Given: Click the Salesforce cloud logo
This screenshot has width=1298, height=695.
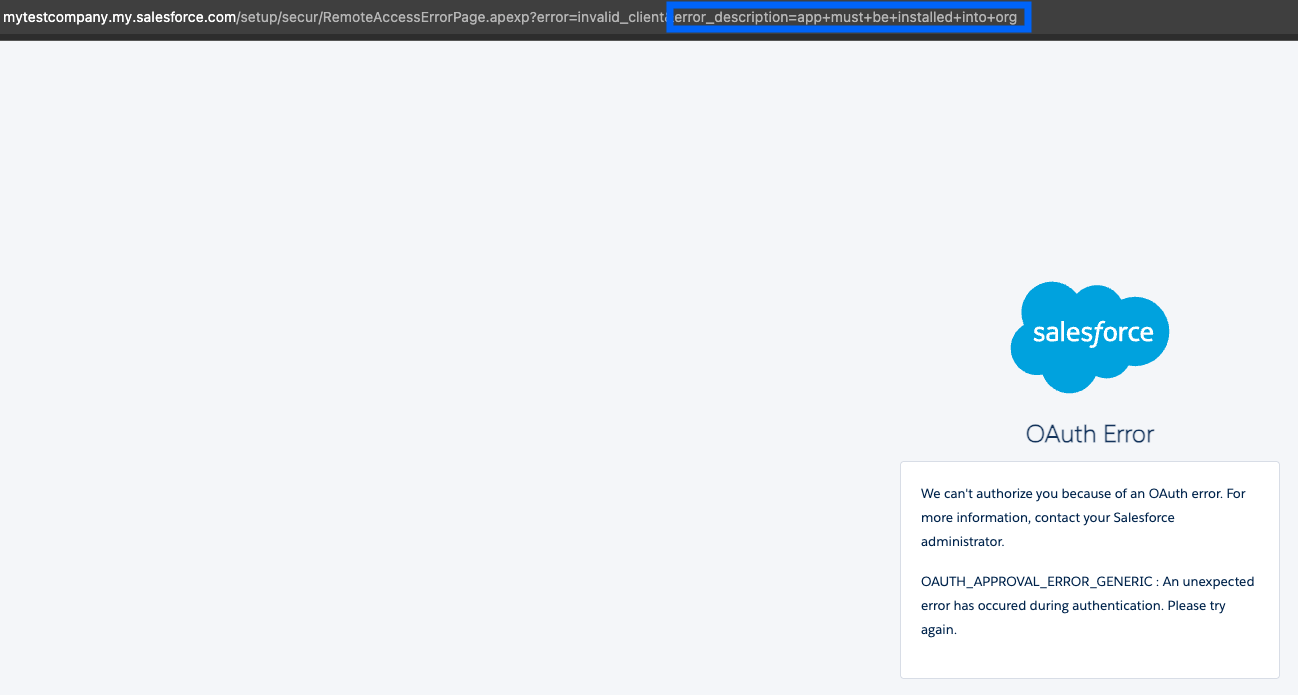Looking at the screenshot, I should tap(1089, 337).
